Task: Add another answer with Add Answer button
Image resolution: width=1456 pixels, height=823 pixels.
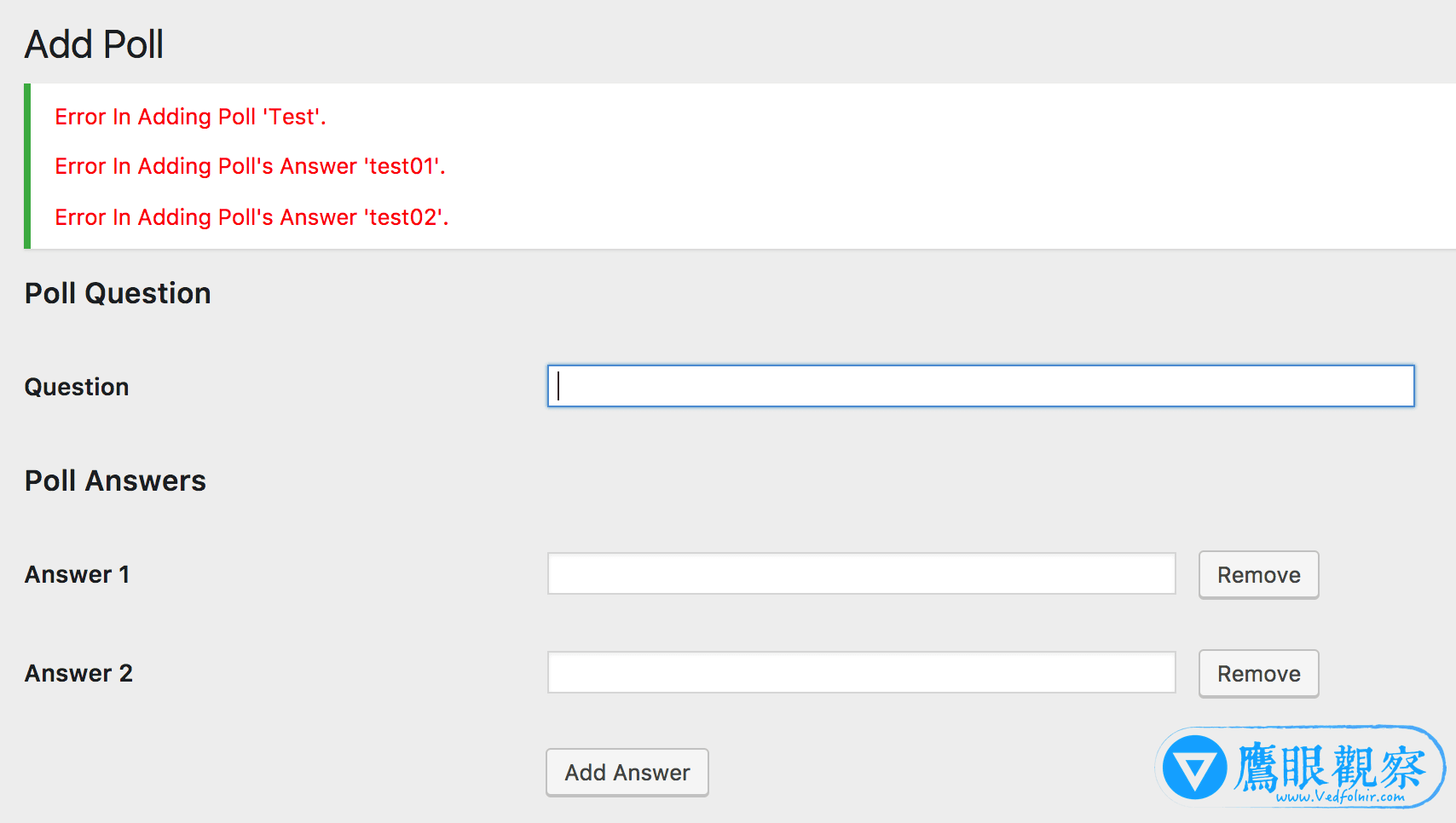Action: click(x=627, y=773)
